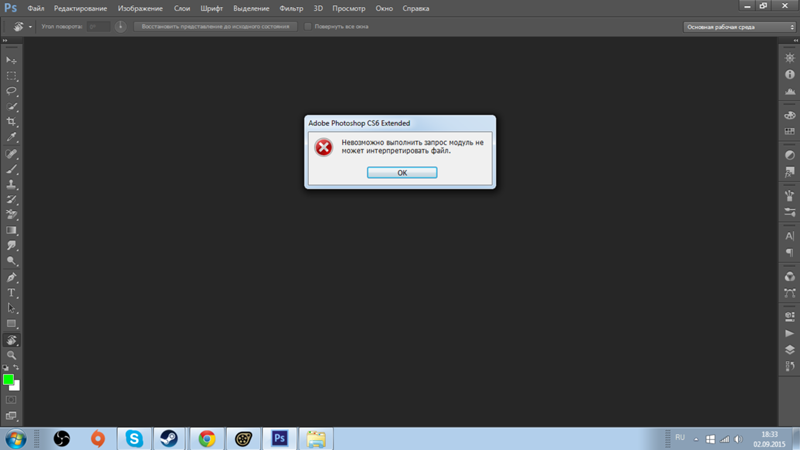Open the Actions panel
Viewport: 800px width, 450px height.
(x=790, y=333)
